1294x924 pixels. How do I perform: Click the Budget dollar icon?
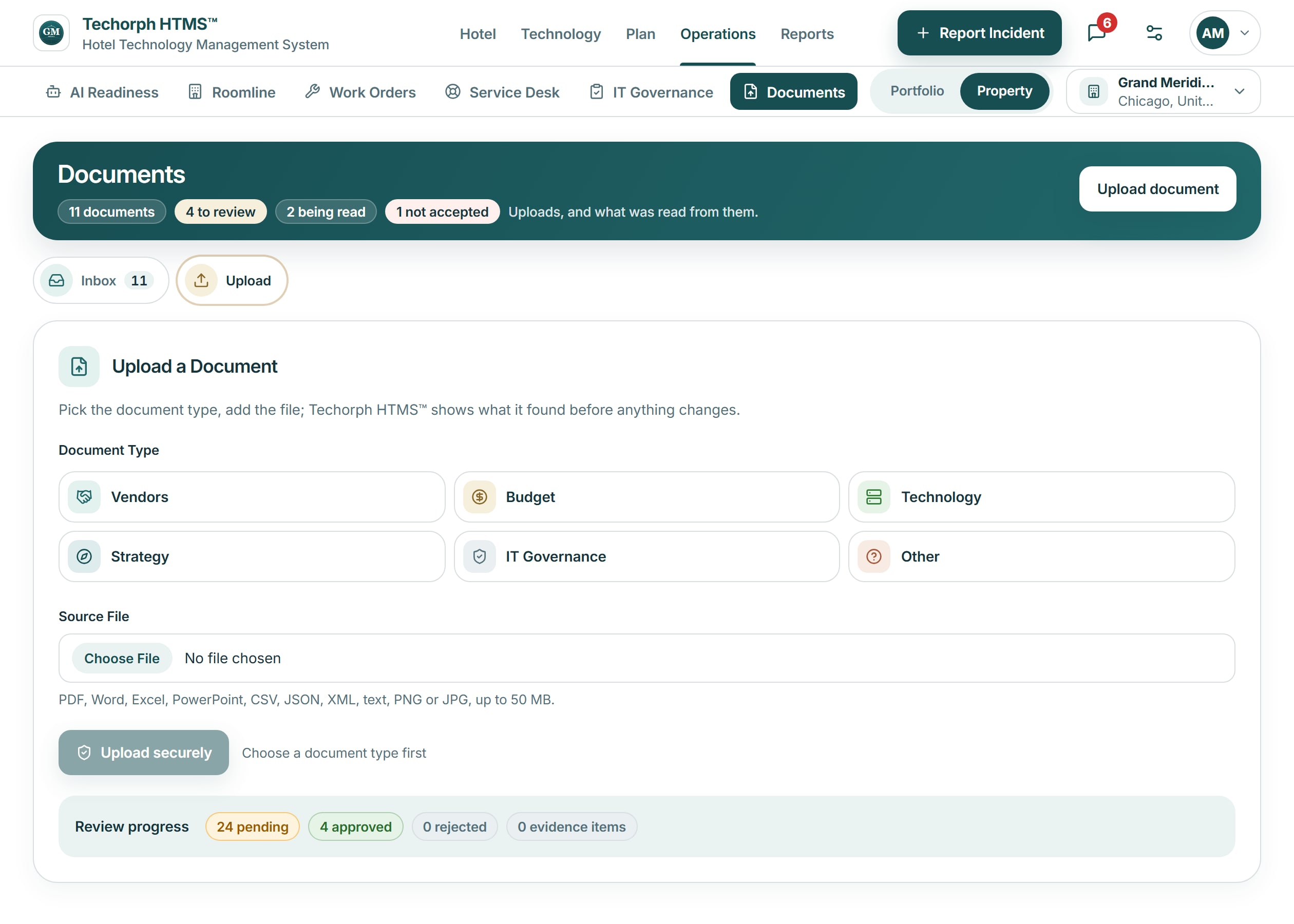coord(479,497)
